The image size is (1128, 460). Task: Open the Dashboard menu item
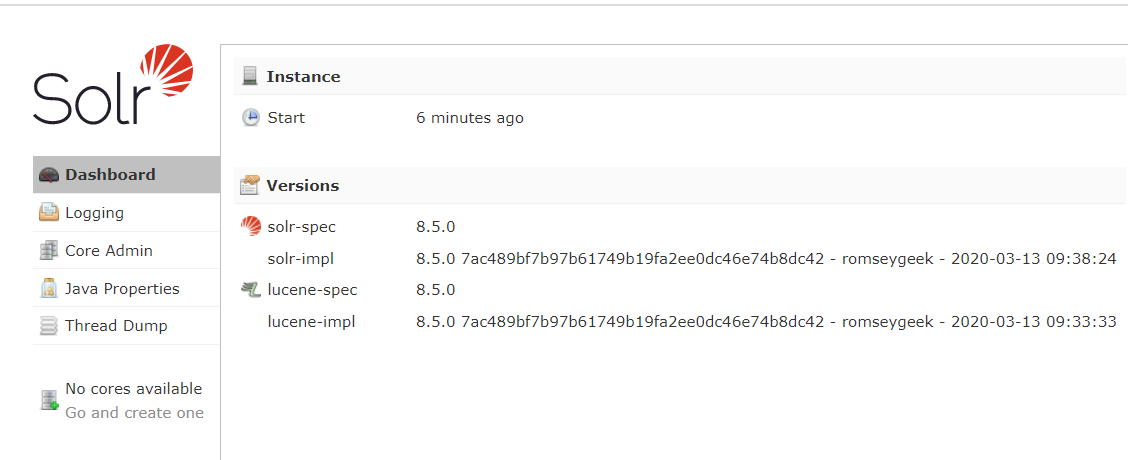pos(127,175)
